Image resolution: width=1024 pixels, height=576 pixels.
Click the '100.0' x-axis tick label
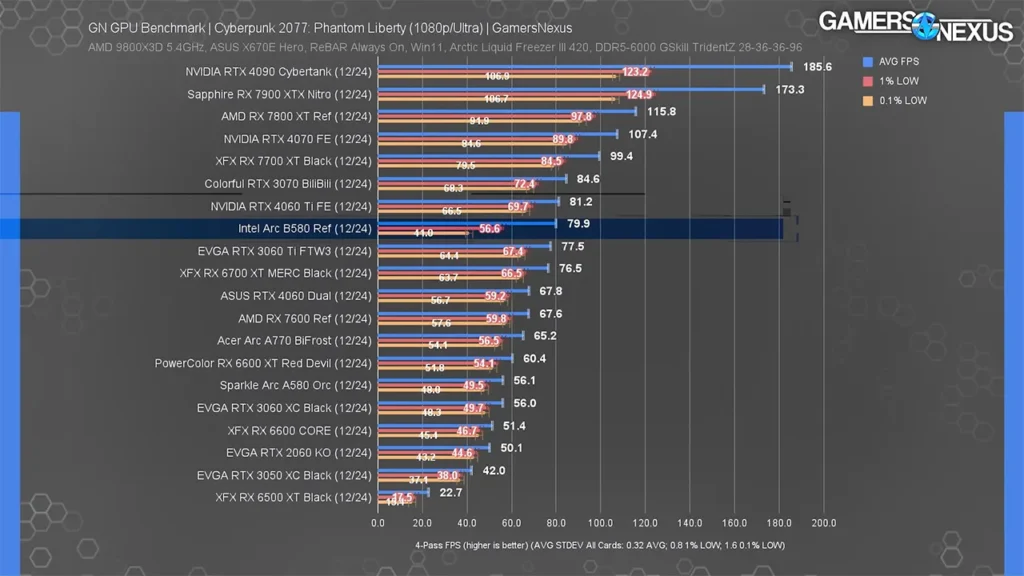point(600,523)
